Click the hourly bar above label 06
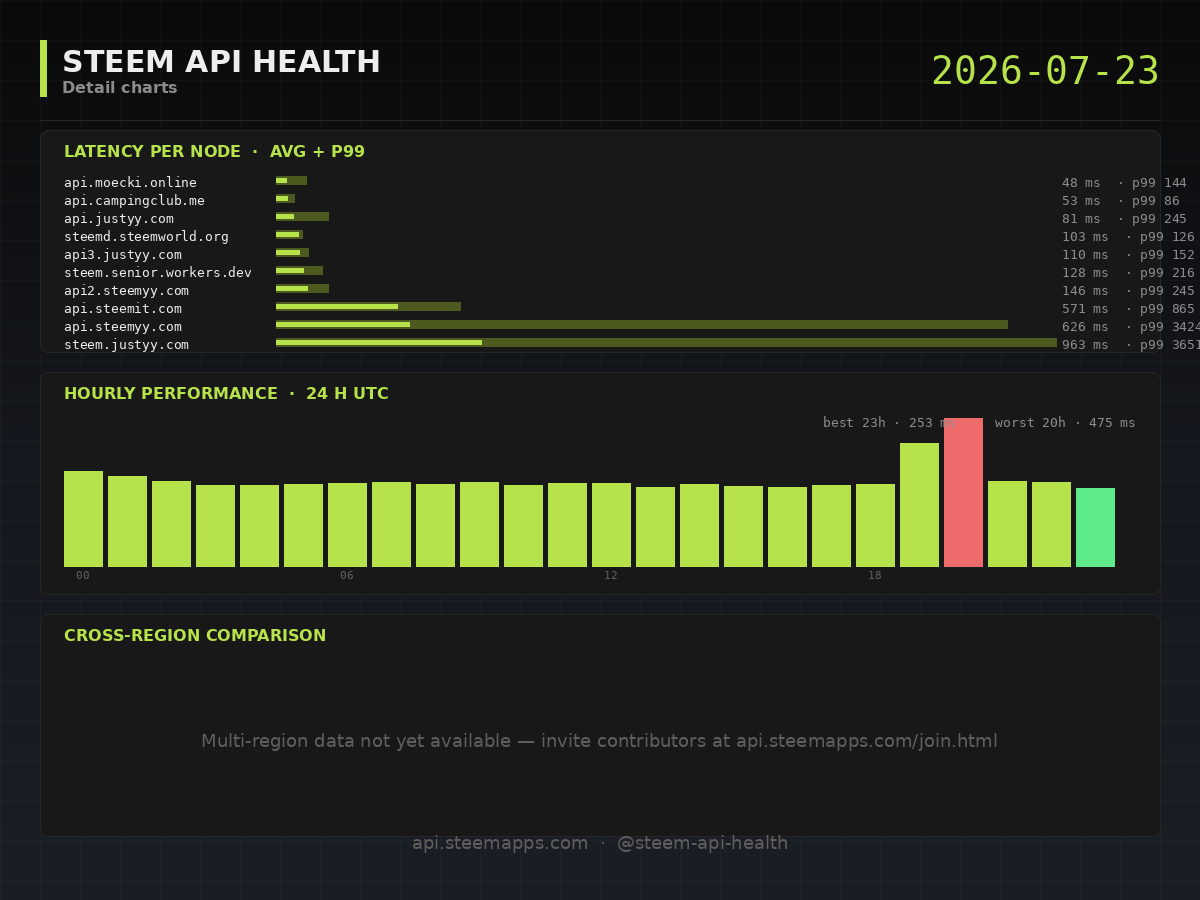The height and width of the screenshot is (900, 1200). tap(347, 525)
